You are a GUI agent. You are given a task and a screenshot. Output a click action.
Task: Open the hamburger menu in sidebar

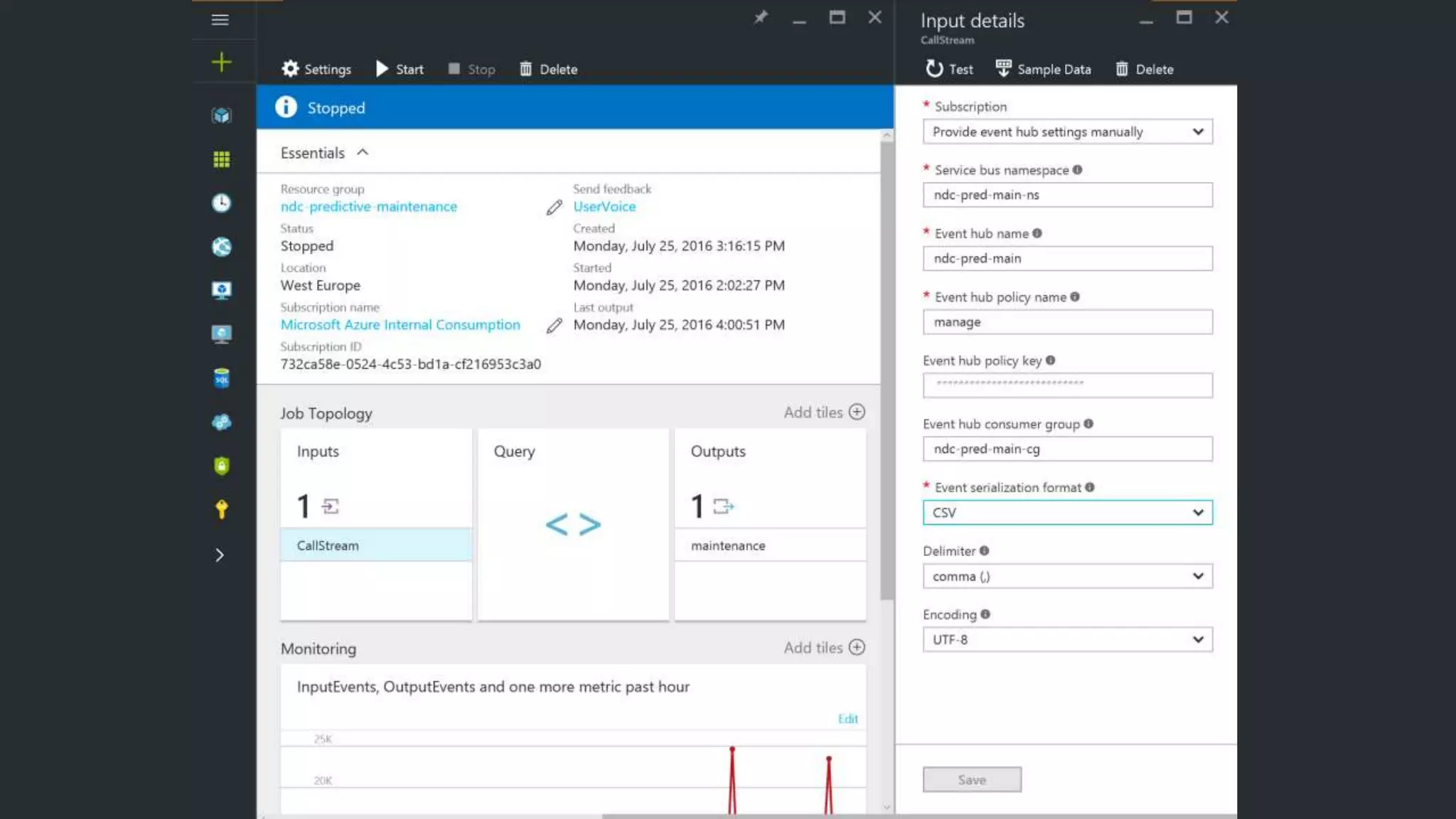[x=220, y=20]
